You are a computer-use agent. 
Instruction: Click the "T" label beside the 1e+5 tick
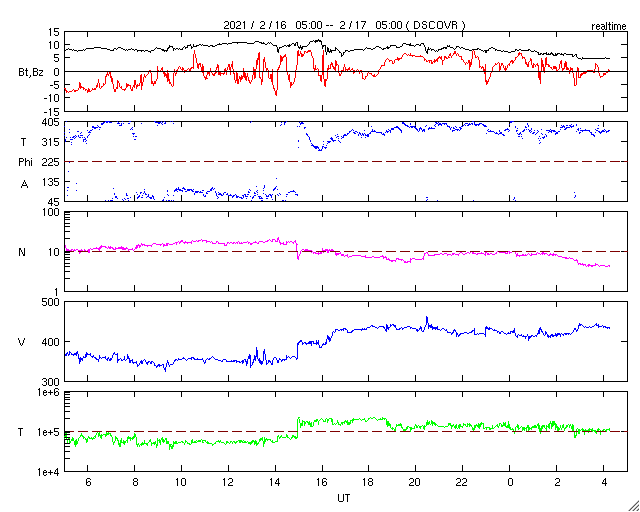pos(20,432)
